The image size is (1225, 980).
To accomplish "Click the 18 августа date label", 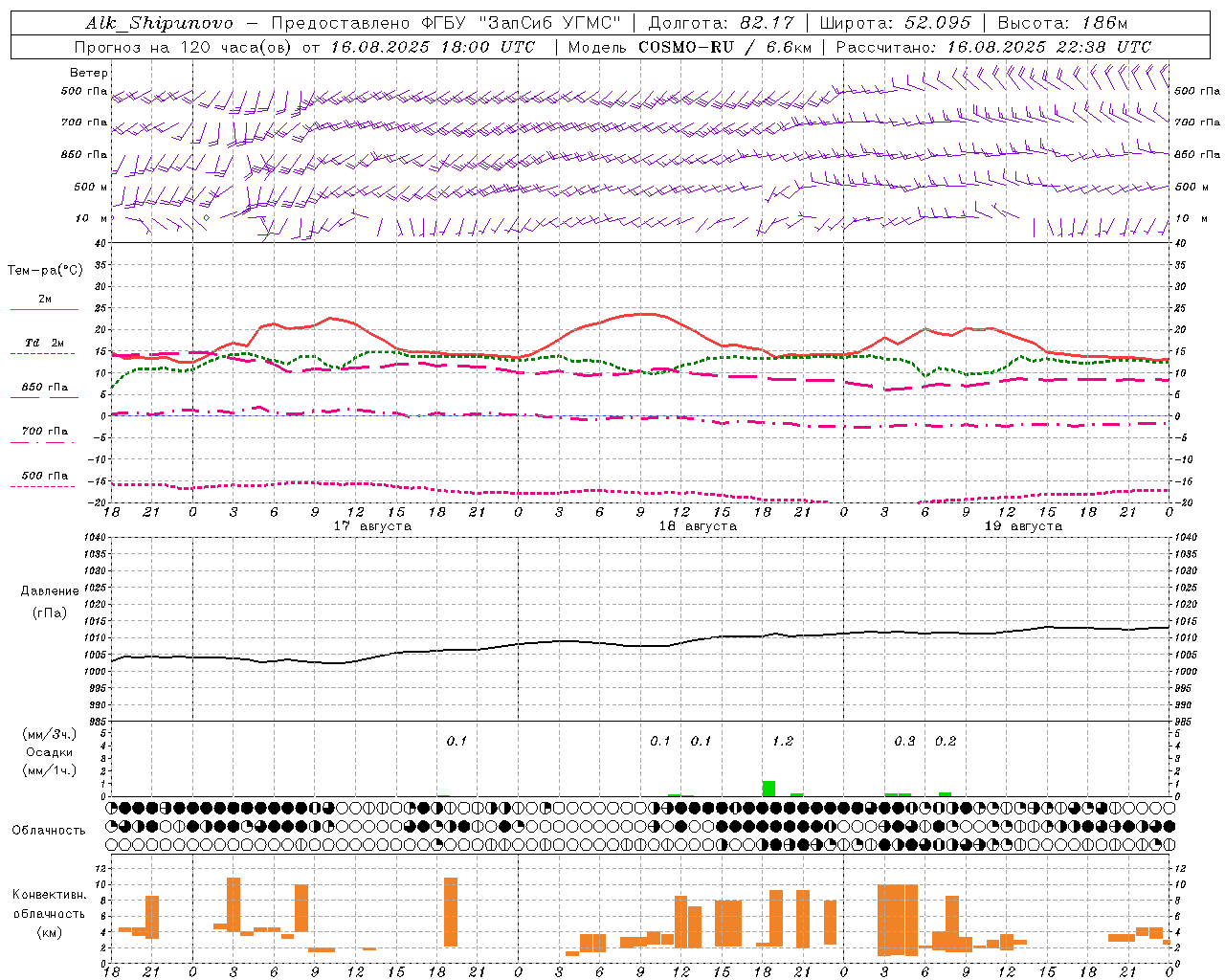I will 698,526.
